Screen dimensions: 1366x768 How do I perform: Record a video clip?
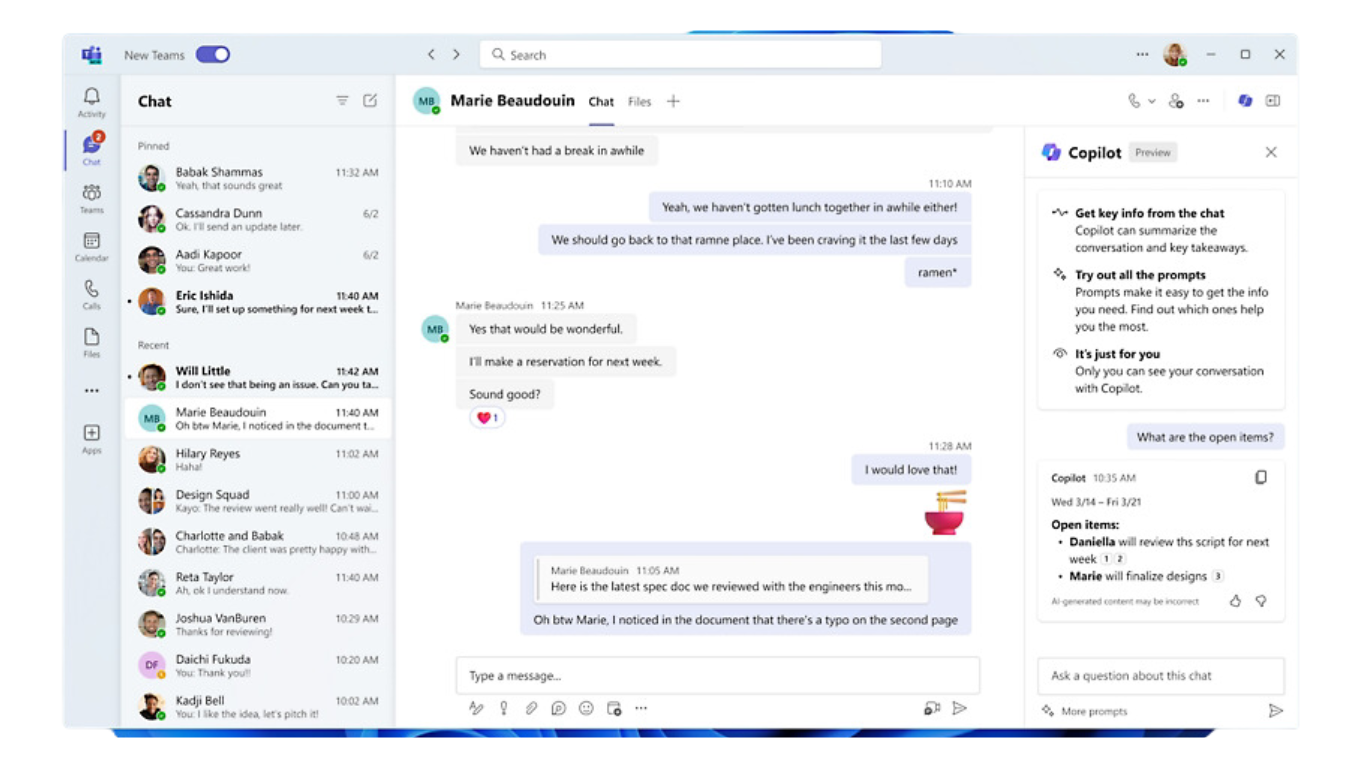coord(932,708)
